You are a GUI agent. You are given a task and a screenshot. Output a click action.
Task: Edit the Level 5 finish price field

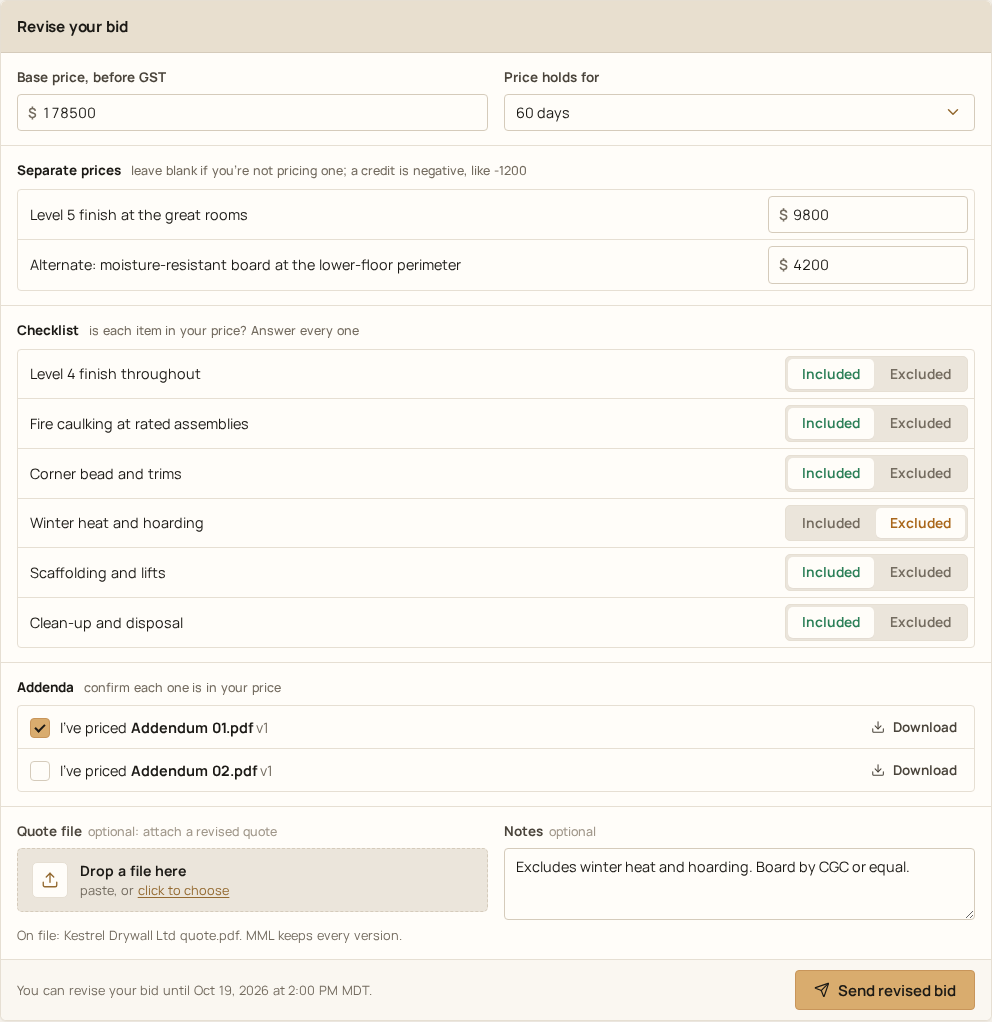coord(868,214)
